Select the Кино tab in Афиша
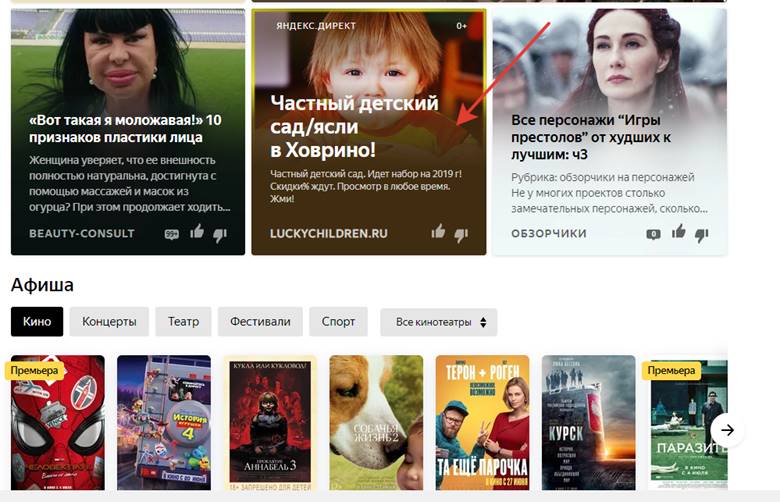The height and width of the screenshot is (502, 780). tap(37, 322)
